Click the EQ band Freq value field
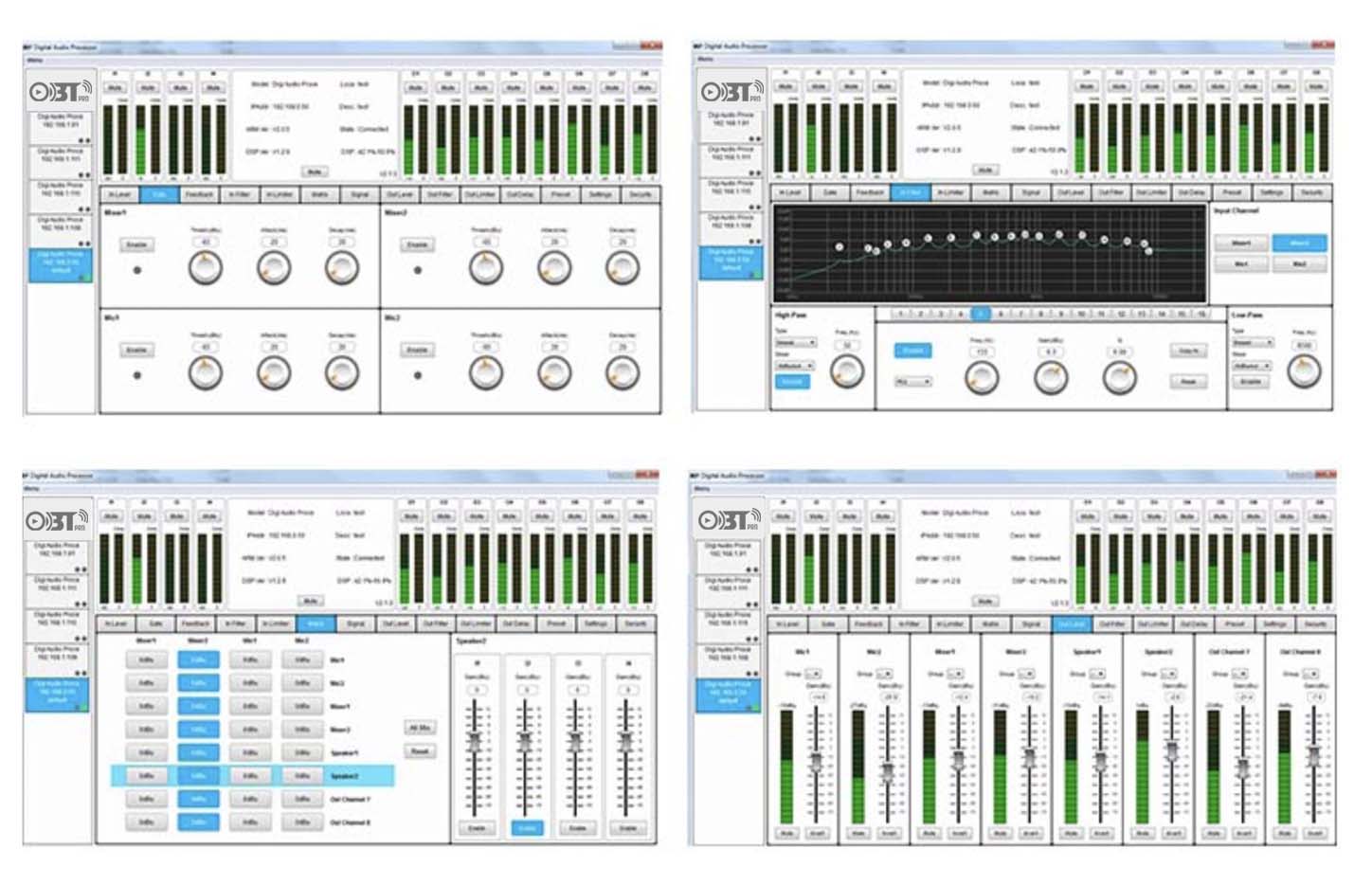Viewport: 1372px width, 885px height. [x=982, y=351]
